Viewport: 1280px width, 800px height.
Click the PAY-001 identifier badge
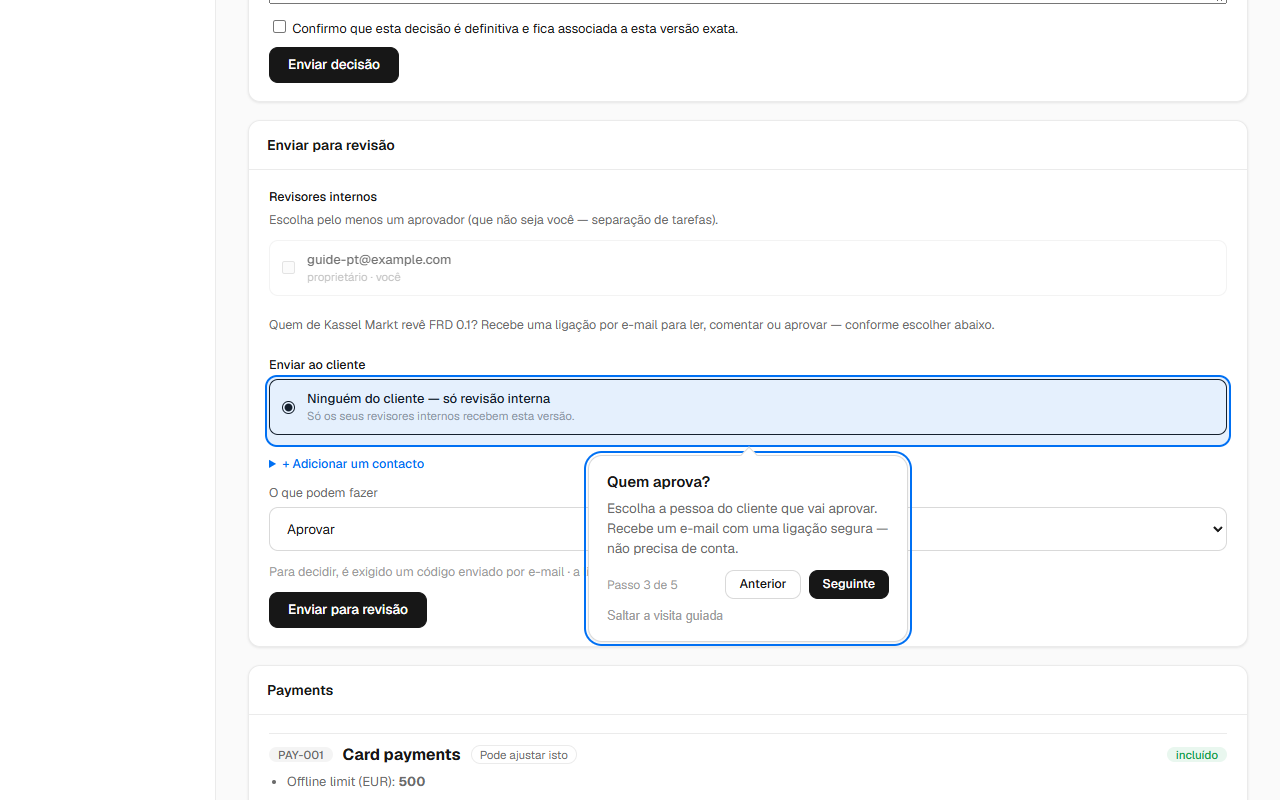(301, 755)
